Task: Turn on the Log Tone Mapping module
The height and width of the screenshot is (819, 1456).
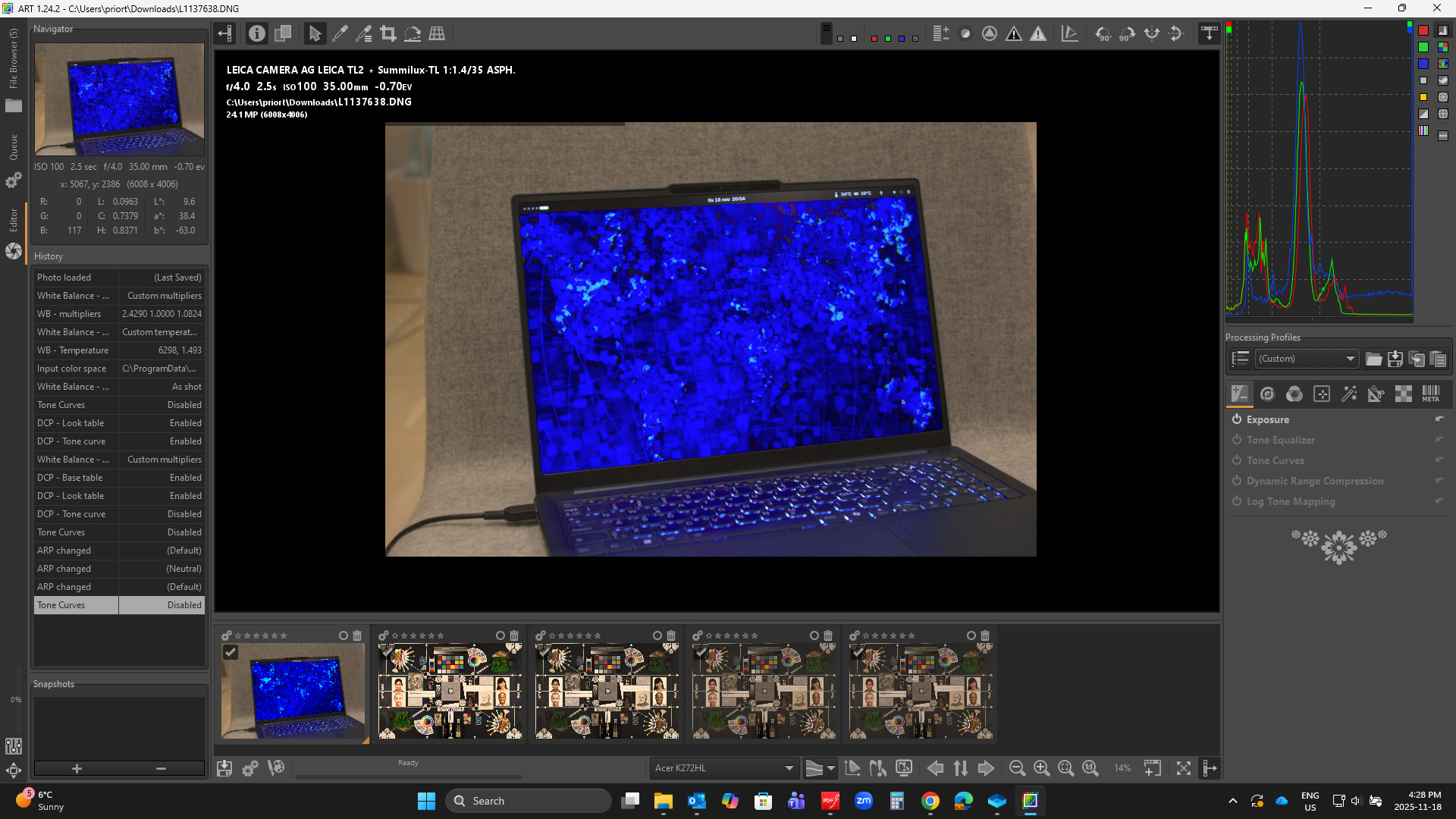Action: pyautogui.click(x=1236, y=501)
